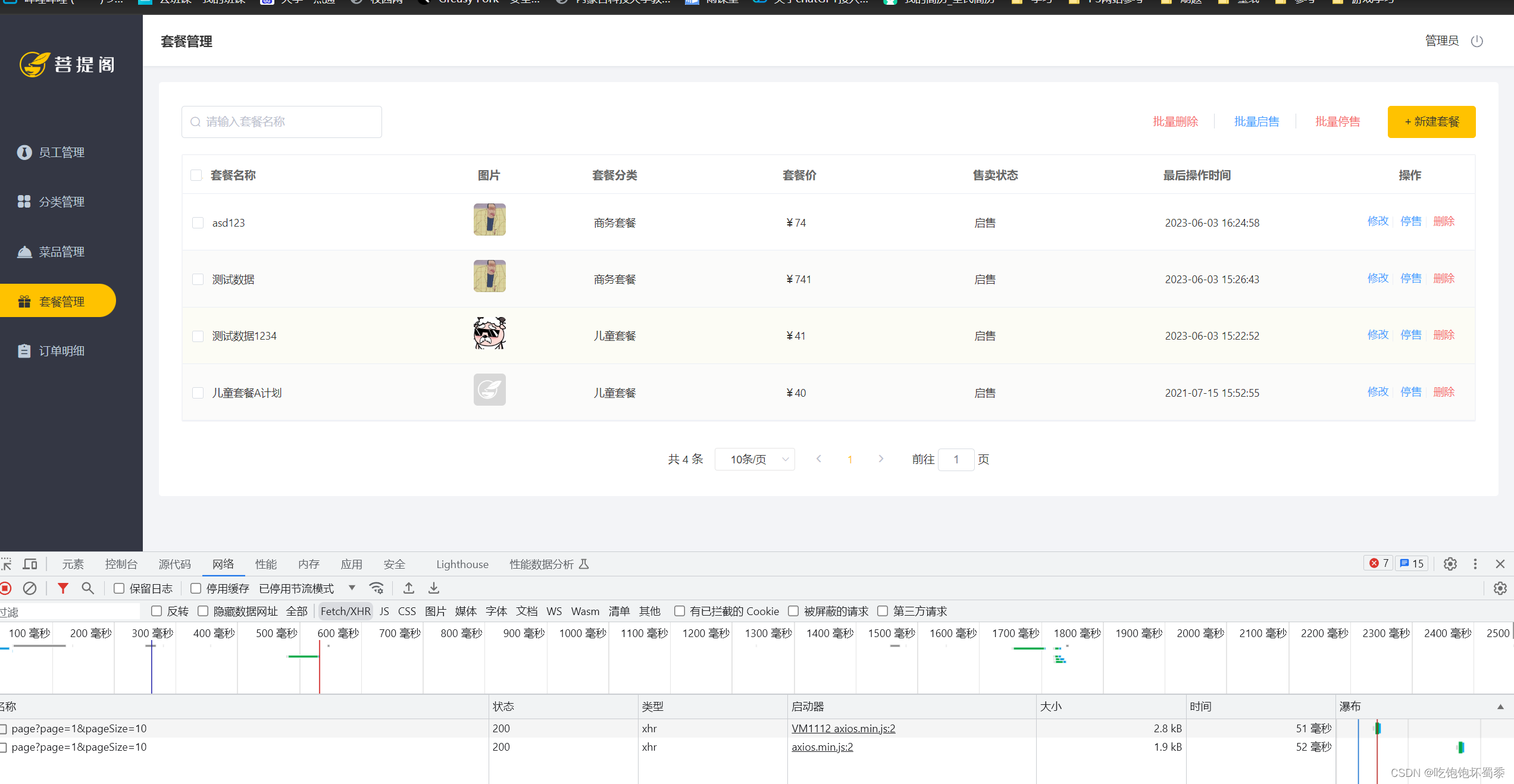Click the export HAR download icon
This screenshot has width=1514, height=784.
434,588
